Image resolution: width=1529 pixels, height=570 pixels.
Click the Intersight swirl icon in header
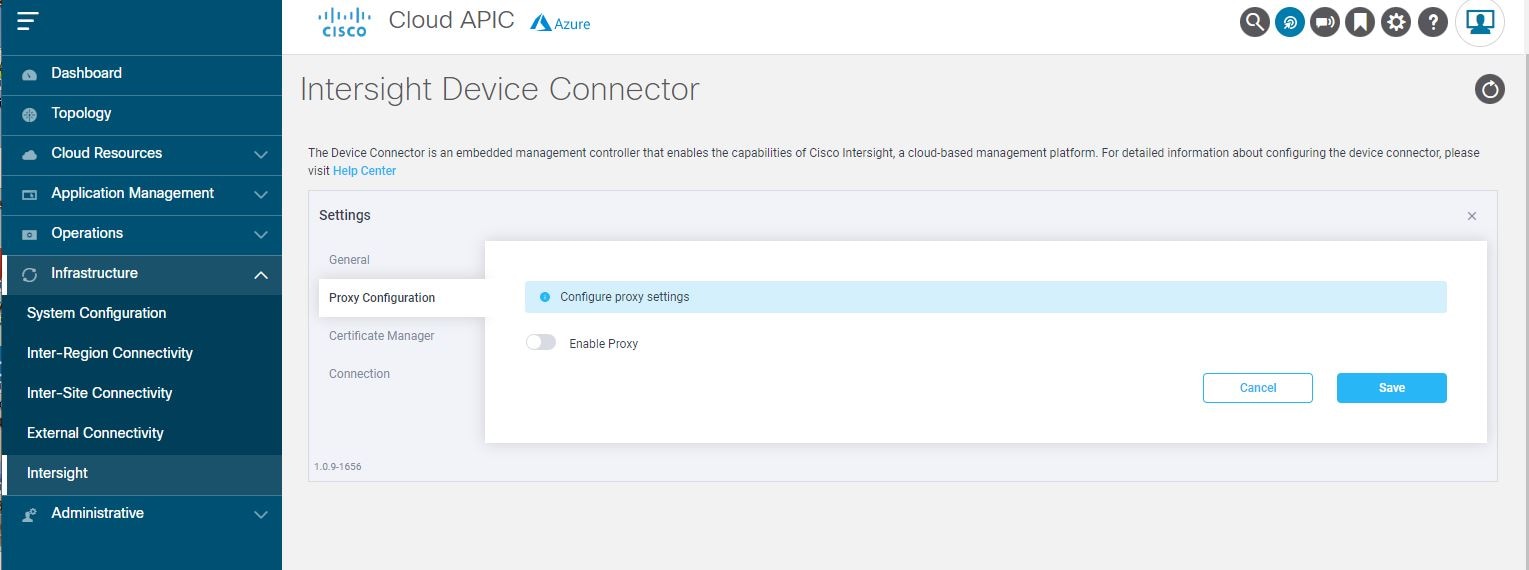pos(1290,22)
